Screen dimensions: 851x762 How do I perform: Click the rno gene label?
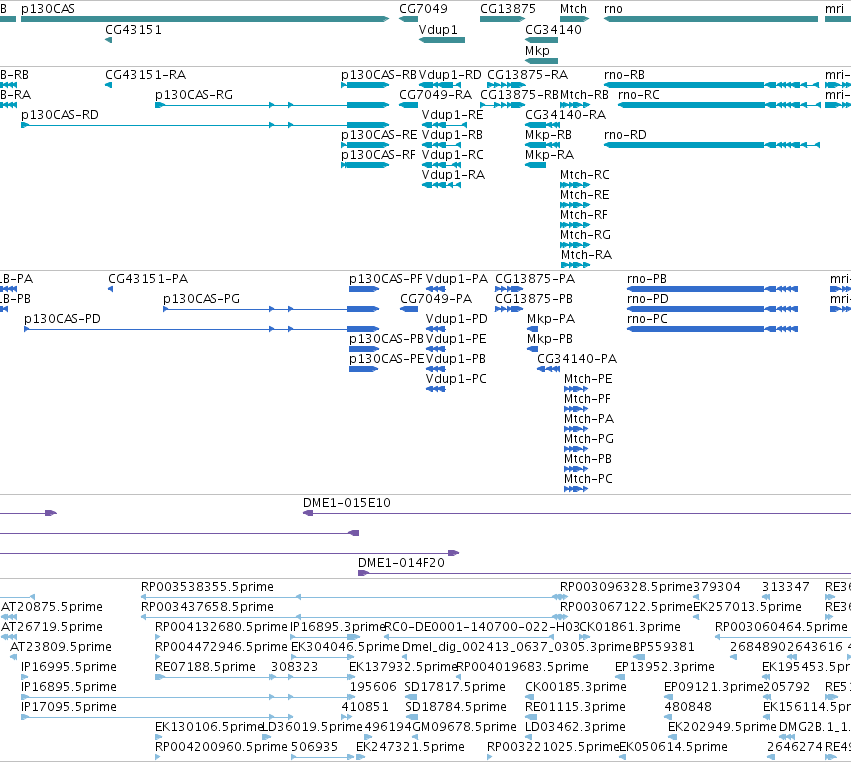[613, 9]
